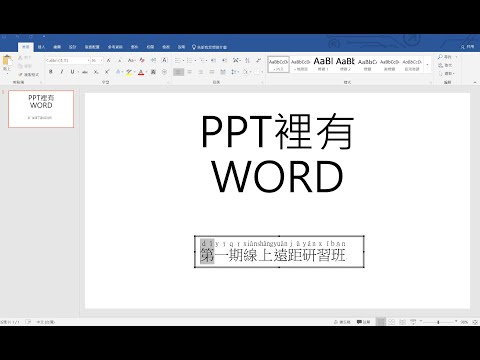Click the Find magnifier button
Image resolution: width=480 pixels, height=360 pixels.
[x=445, y=57]
